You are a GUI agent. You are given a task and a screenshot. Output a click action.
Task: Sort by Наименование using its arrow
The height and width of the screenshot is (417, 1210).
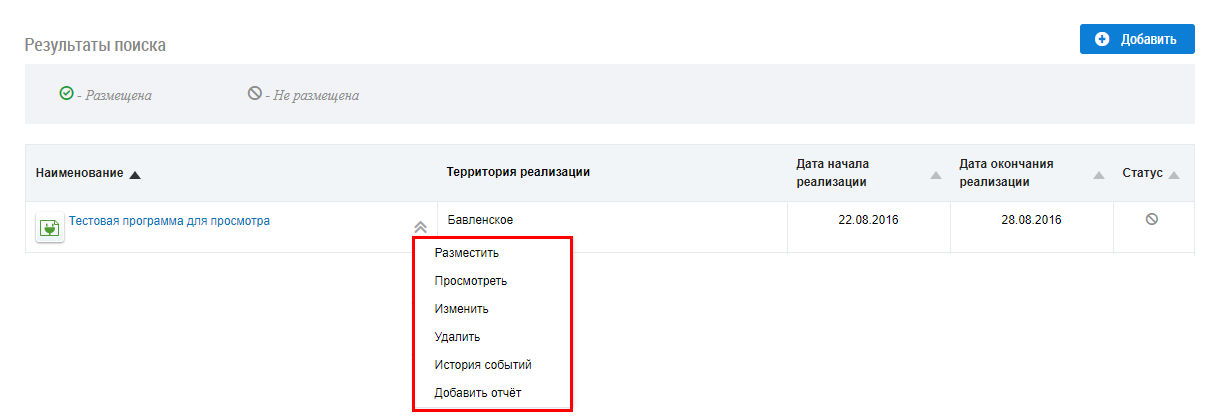[135, 174]
